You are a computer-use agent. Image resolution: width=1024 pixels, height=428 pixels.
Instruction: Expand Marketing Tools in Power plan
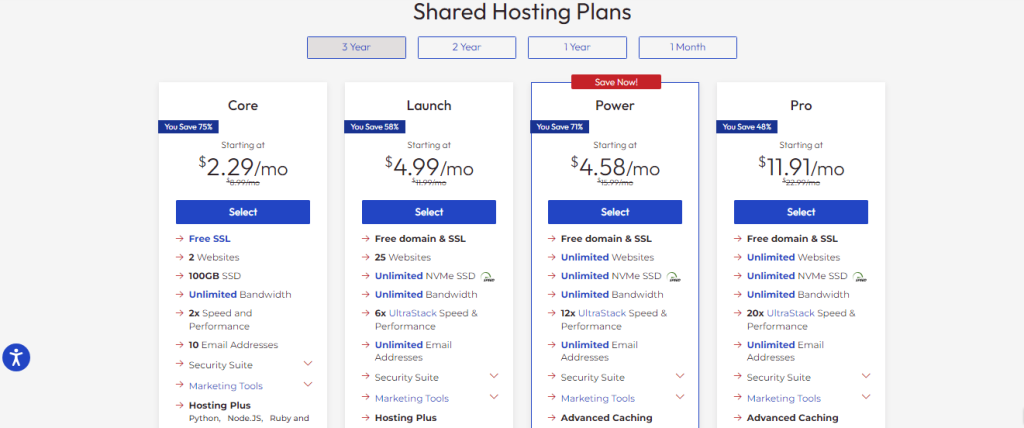tap(680, 397)
